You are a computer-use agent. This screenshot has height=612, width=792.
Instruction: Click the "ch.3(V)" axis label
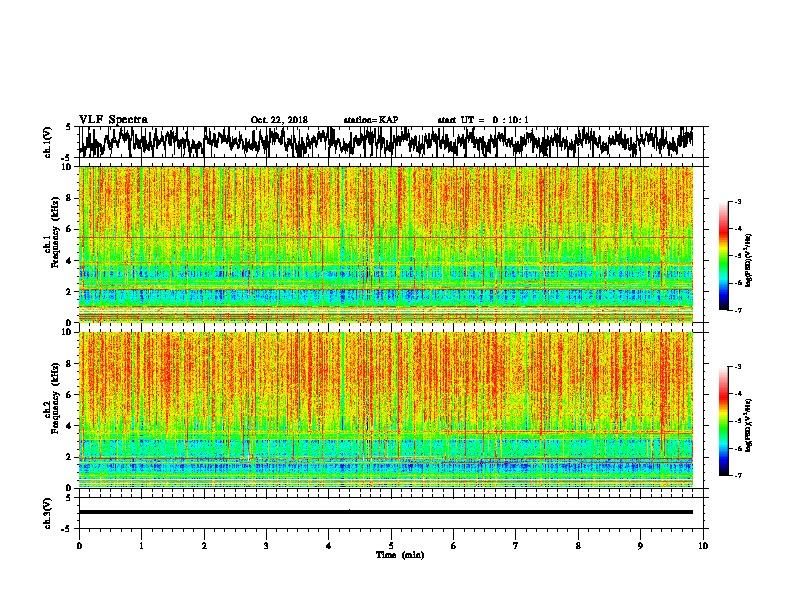click(x=48, y=513)
